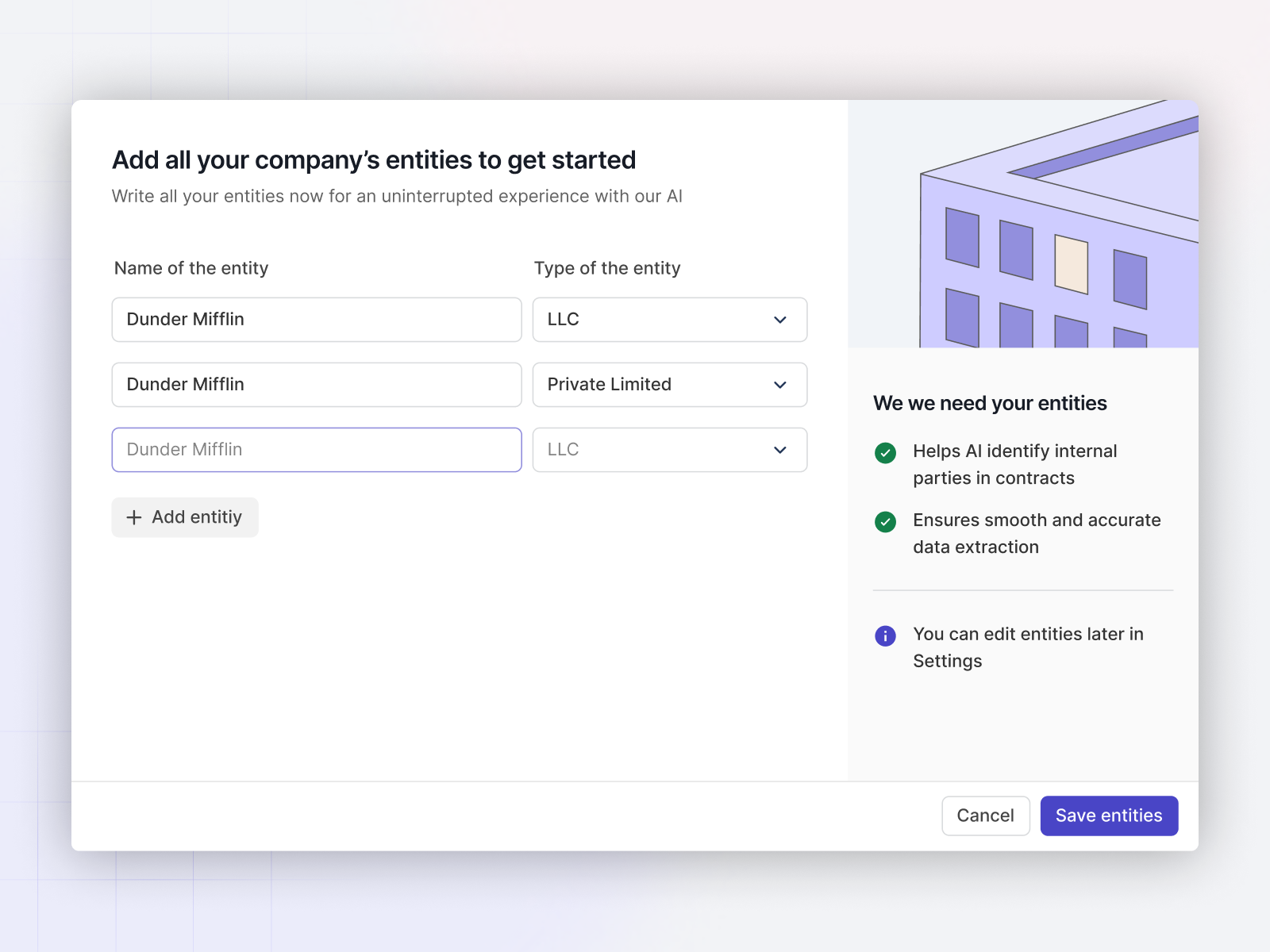Image resolution: width=1270 pixels, height=952 pixels.
Task: Click the Name of the entity label
Action: pyautogui.click(x=190, y=268)
